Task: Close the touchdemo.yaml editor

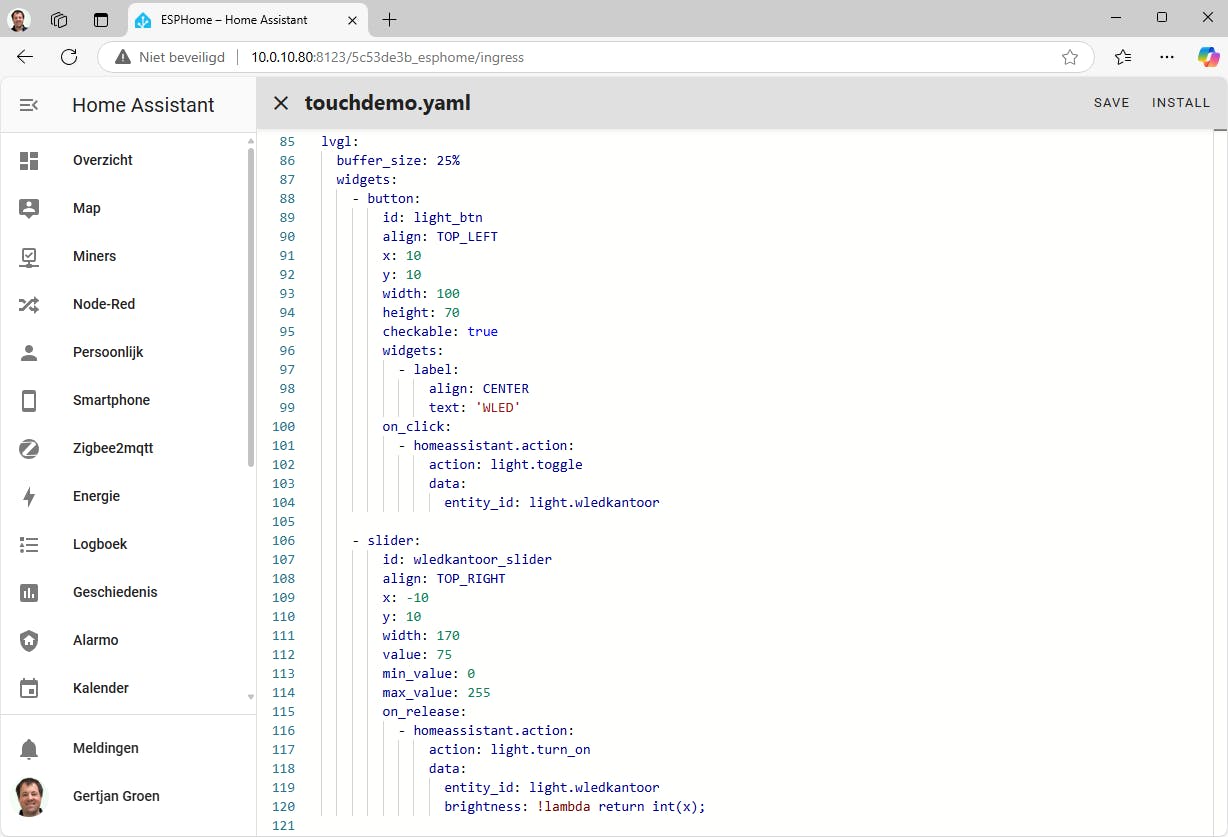Action: [281, 103]
